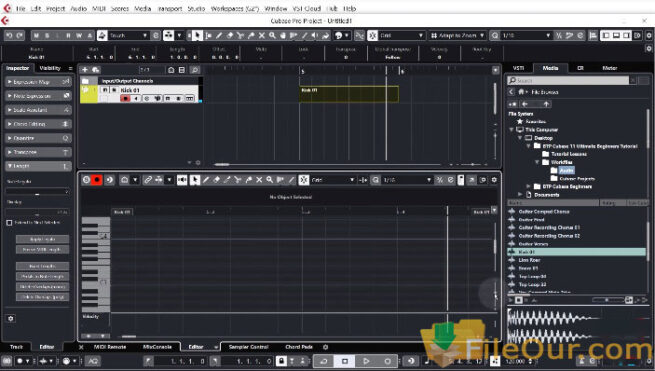The width and height of the screenshot is (655, 371).
Task: Switch to the VSTi tab
Action: click(x=518, y=68)
